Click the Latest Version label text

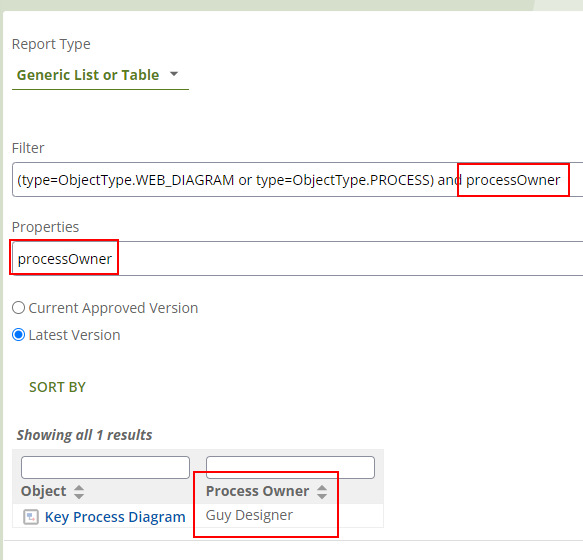click(74, 335)
